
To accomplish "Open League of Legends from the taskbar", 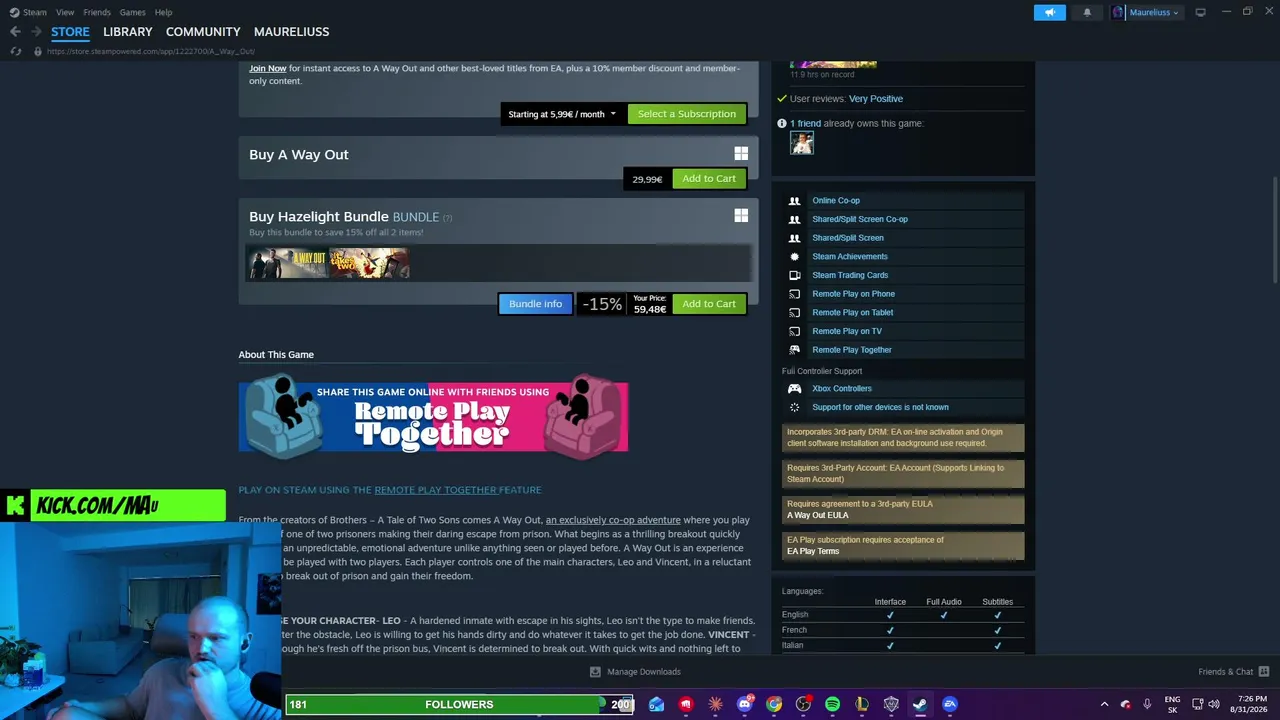I will (x=861, y=704).
